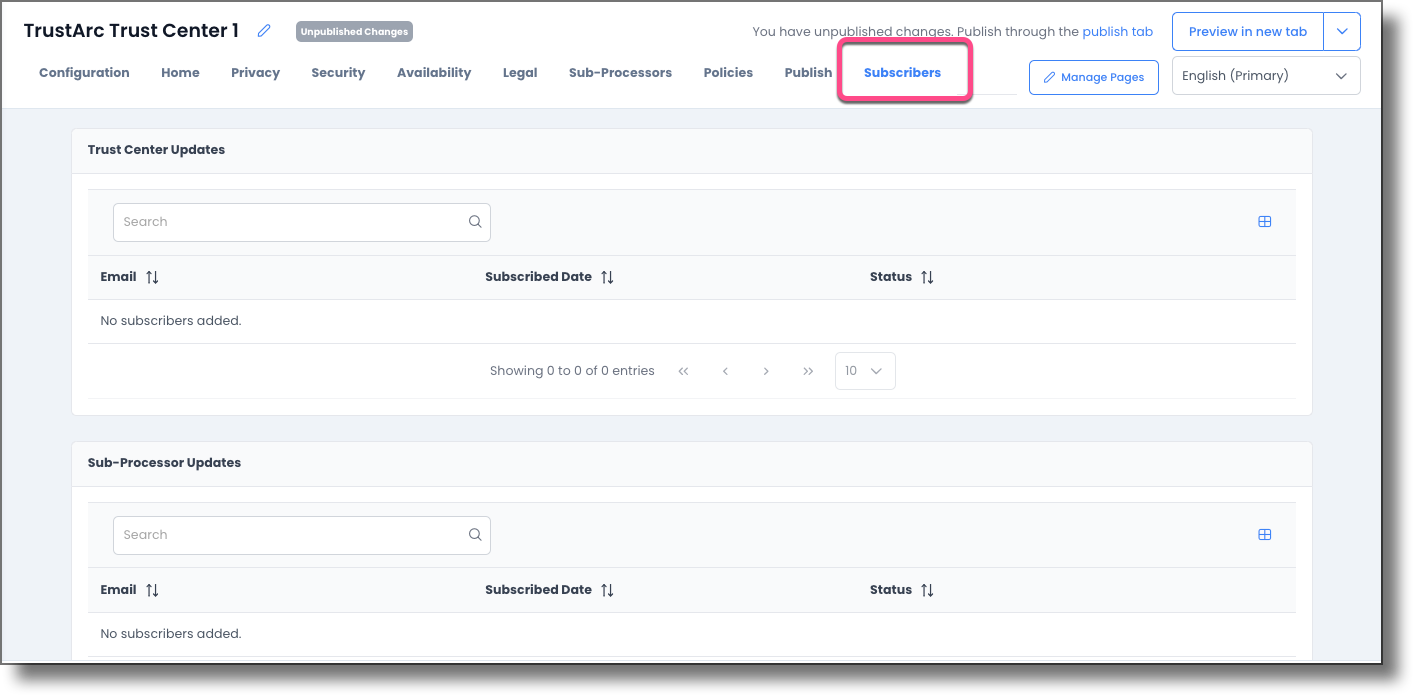
Task: Click the publish tab hyperlink
Action: point(1117,31)
